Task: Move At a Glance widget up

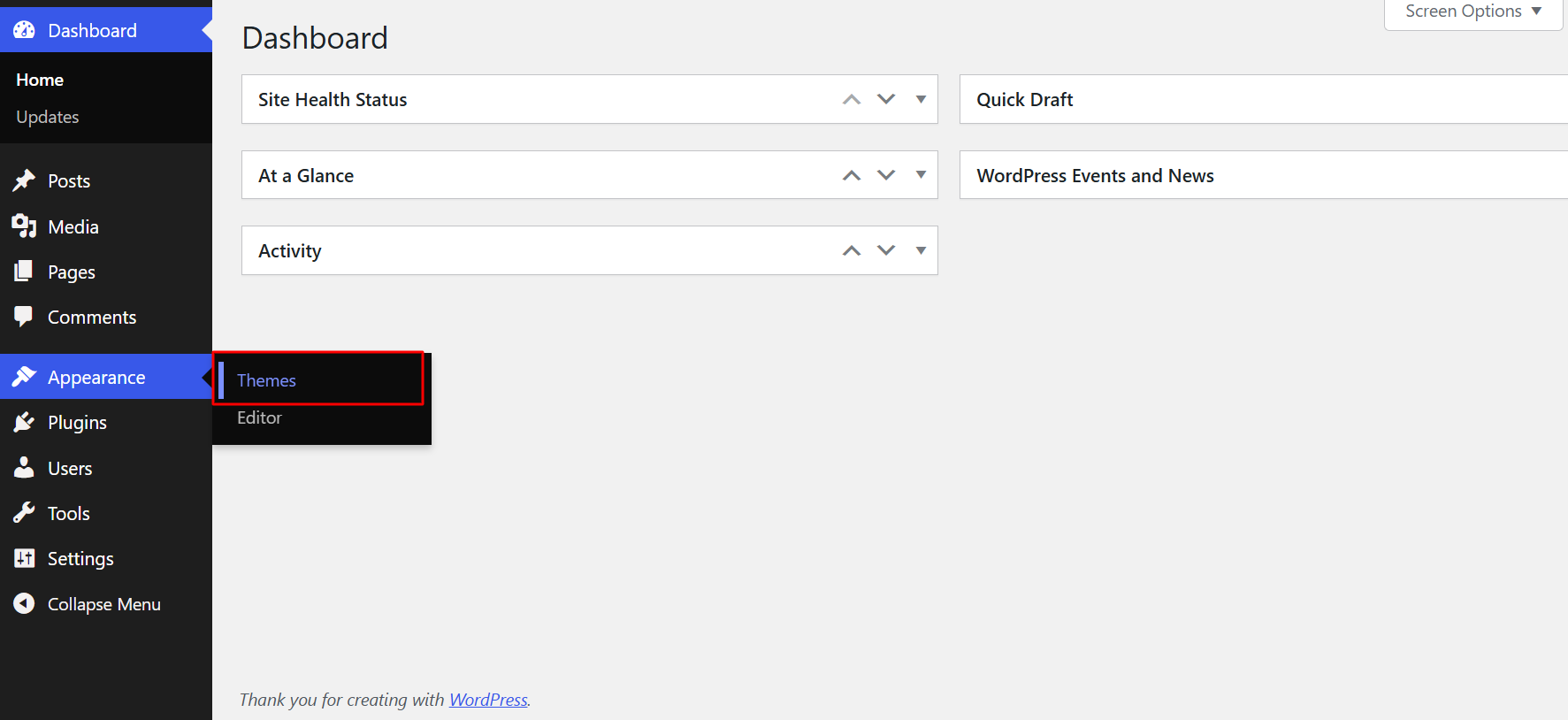Action: tap(852, 175)
